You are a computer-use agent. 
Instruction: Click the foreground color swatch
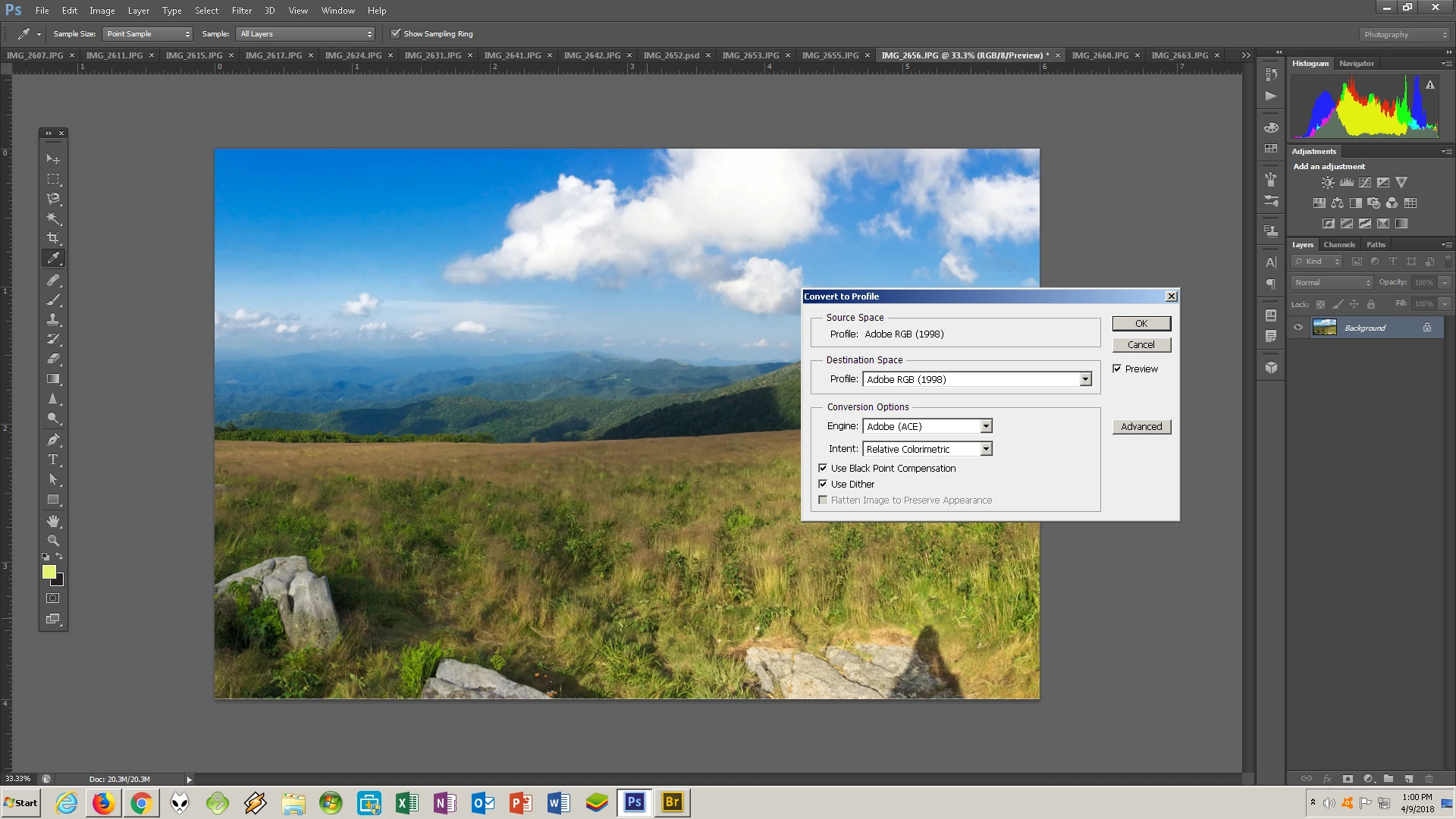click(x=49, y=572)
